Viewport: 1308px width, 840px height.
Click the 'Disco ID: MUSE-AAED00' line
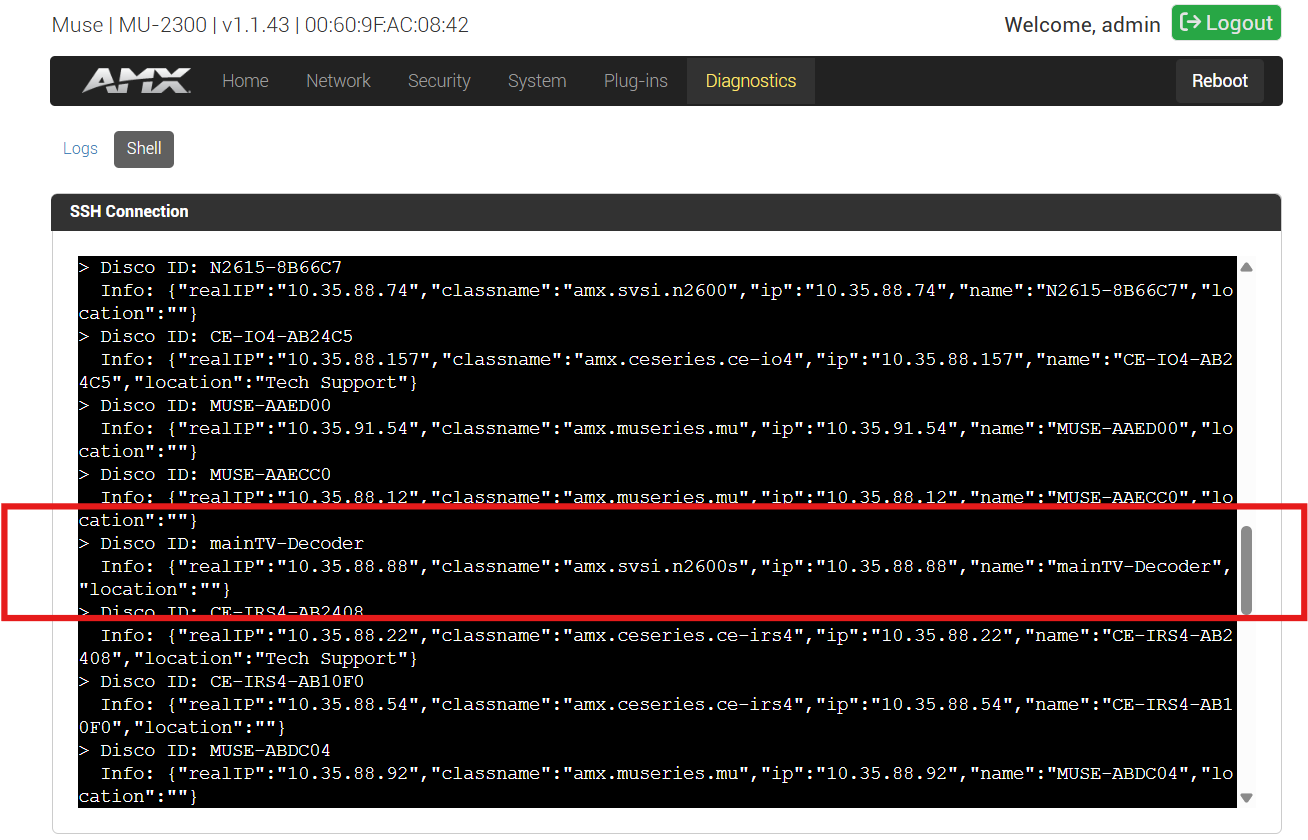click(x=205, y=405)
